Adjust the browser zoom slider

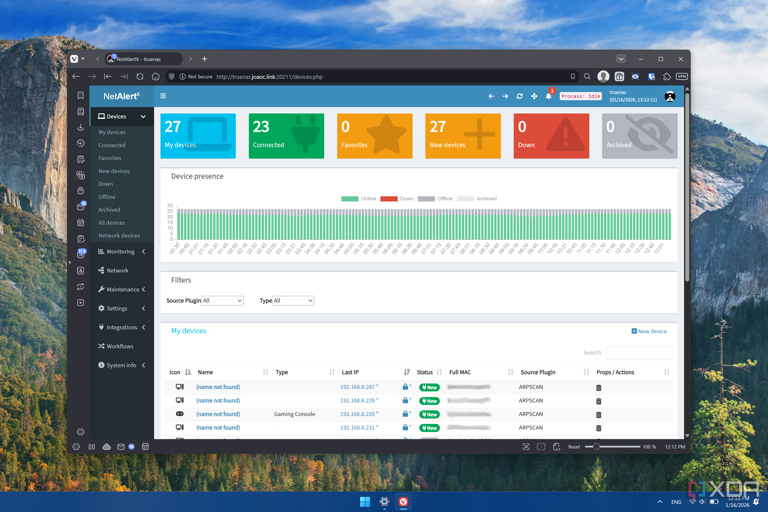pyautogui.click(x=598, y=447)
